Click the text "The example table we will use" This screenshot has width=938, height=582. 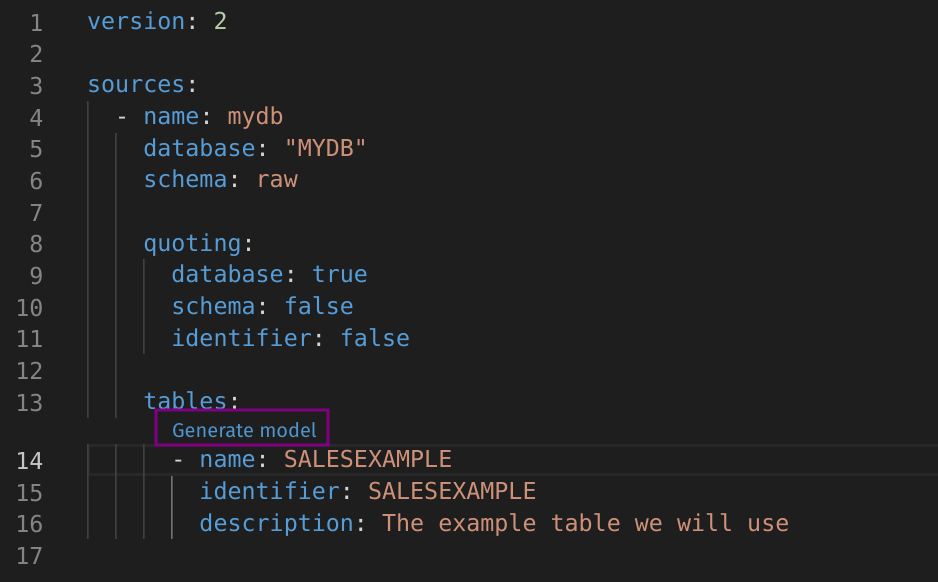point(585,523)
